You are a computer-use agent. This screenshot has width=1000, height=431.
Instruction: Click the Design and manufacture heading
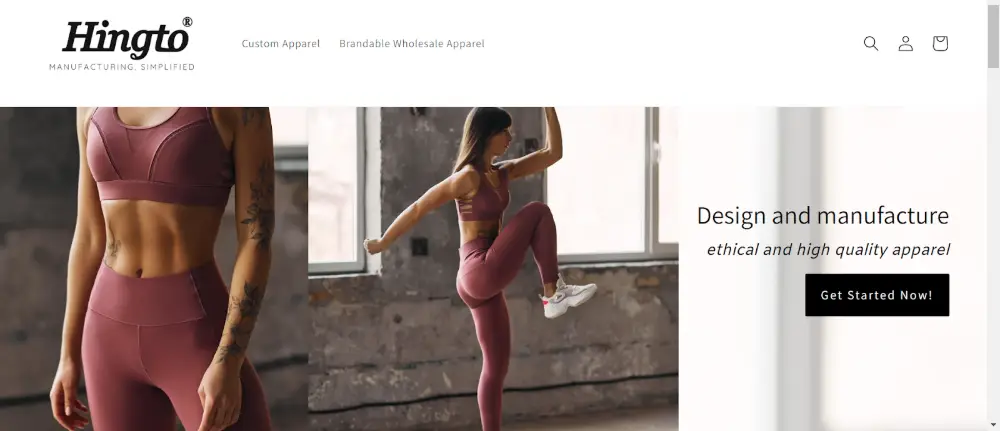click(x=823, y=216)
